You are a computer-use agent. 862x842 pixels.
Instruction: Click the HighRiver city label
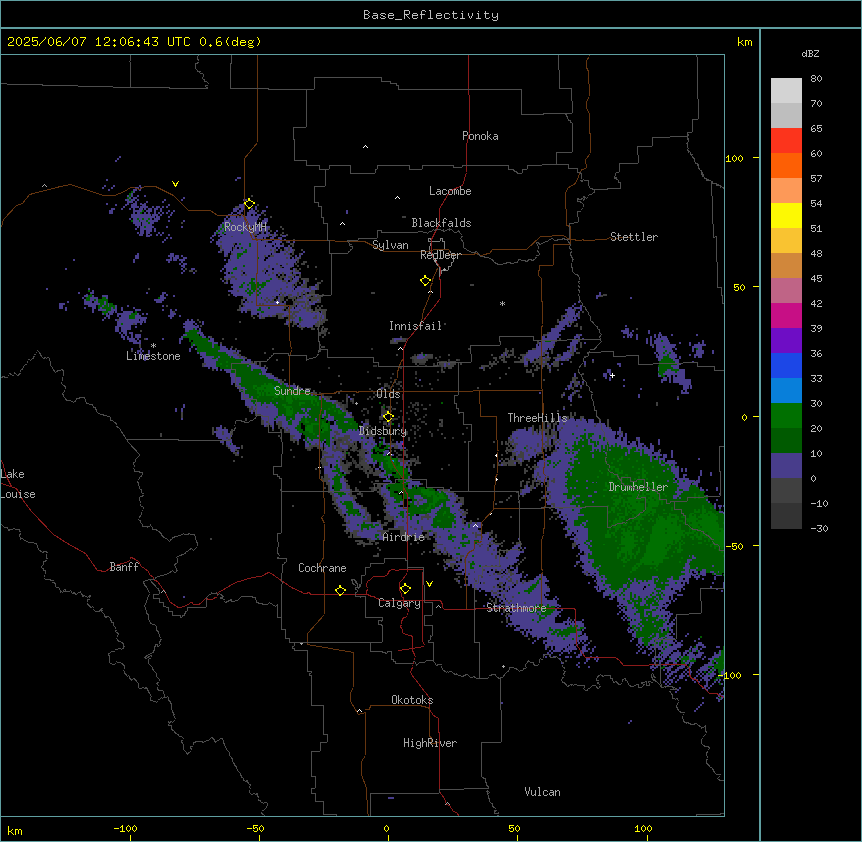pyautogui.click(x=430, y=743)
